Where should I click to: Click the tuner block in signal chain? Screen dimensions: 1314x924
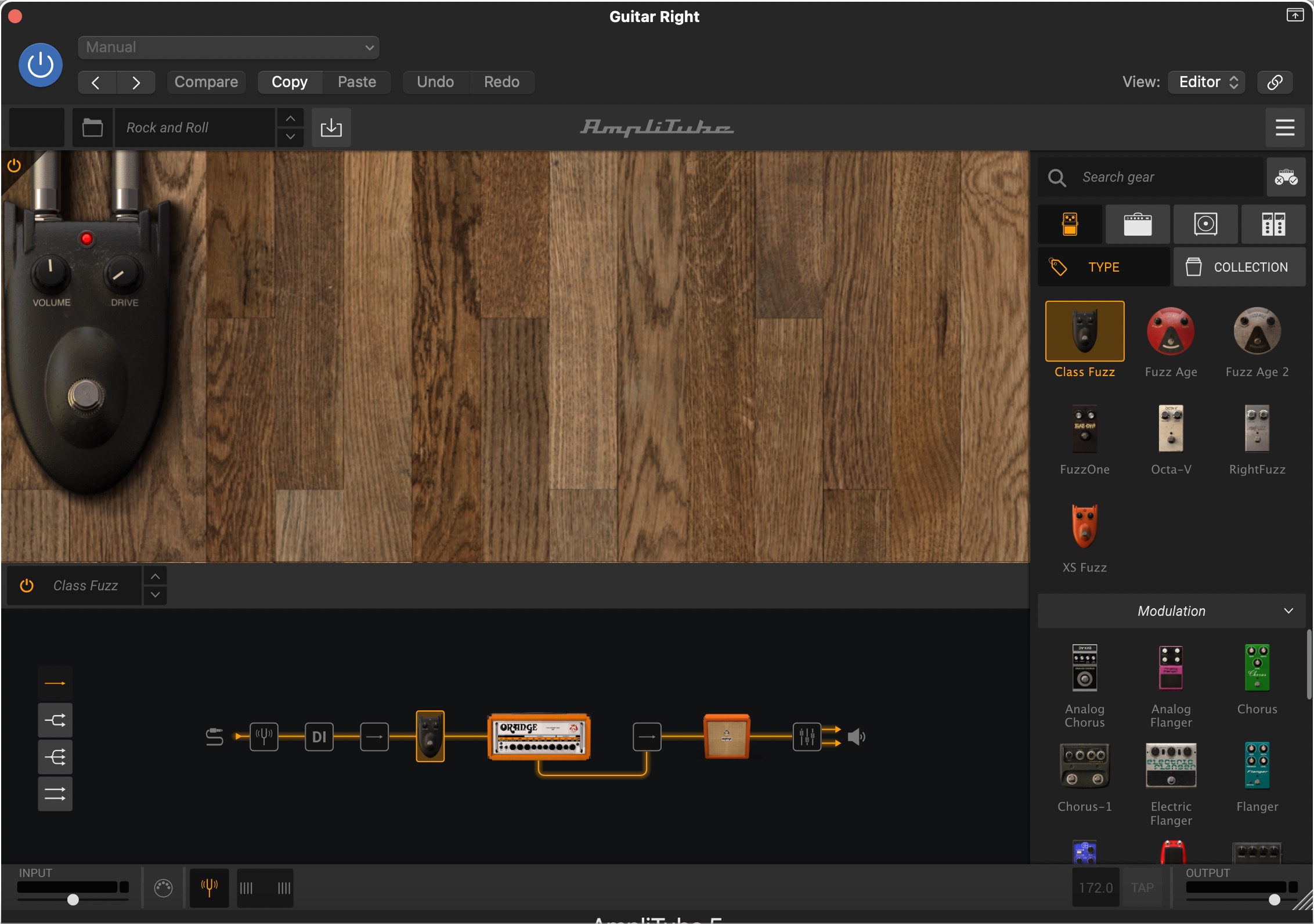[264, 737]
